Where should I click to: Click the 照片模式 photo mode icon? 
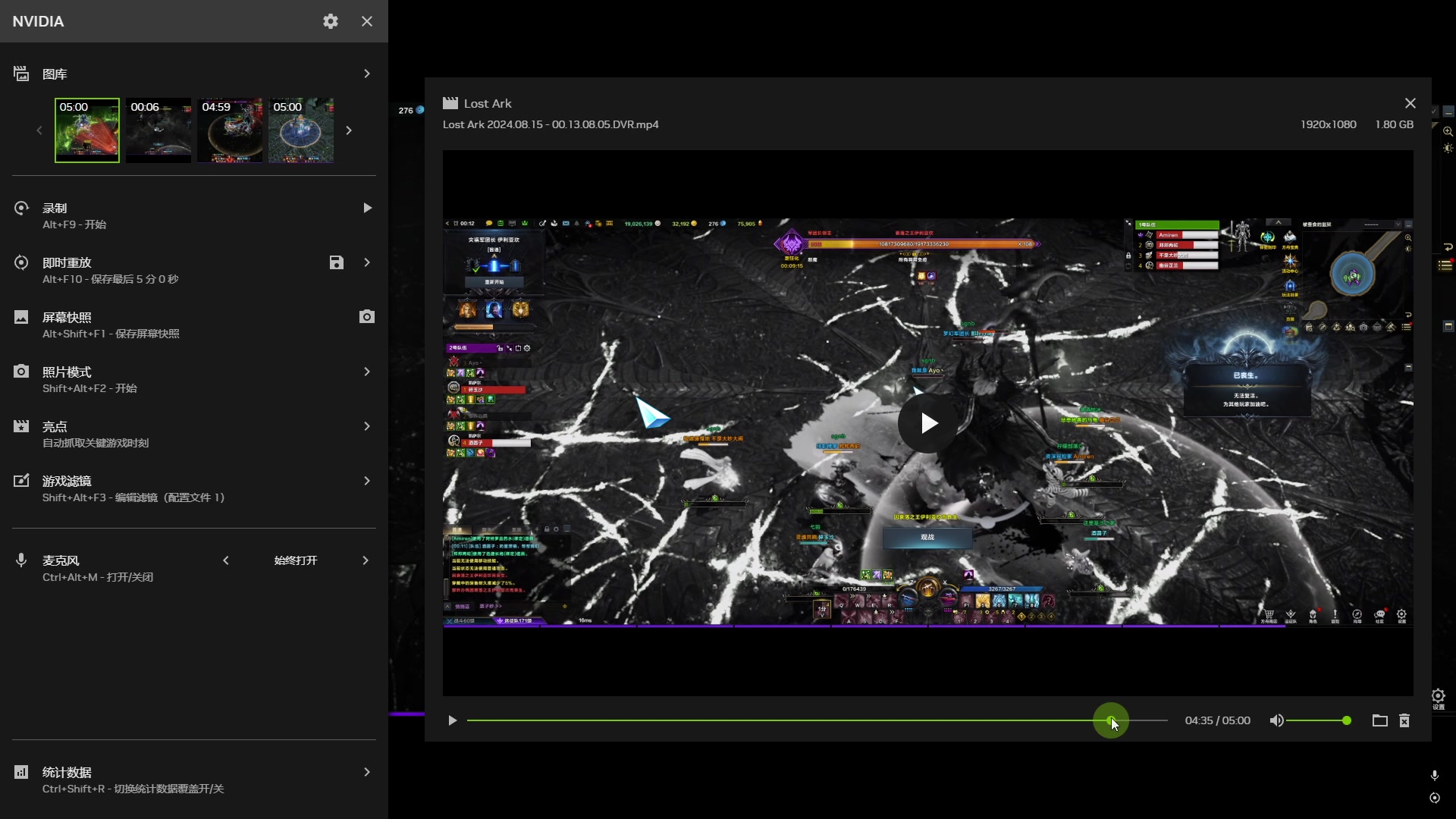21,372
